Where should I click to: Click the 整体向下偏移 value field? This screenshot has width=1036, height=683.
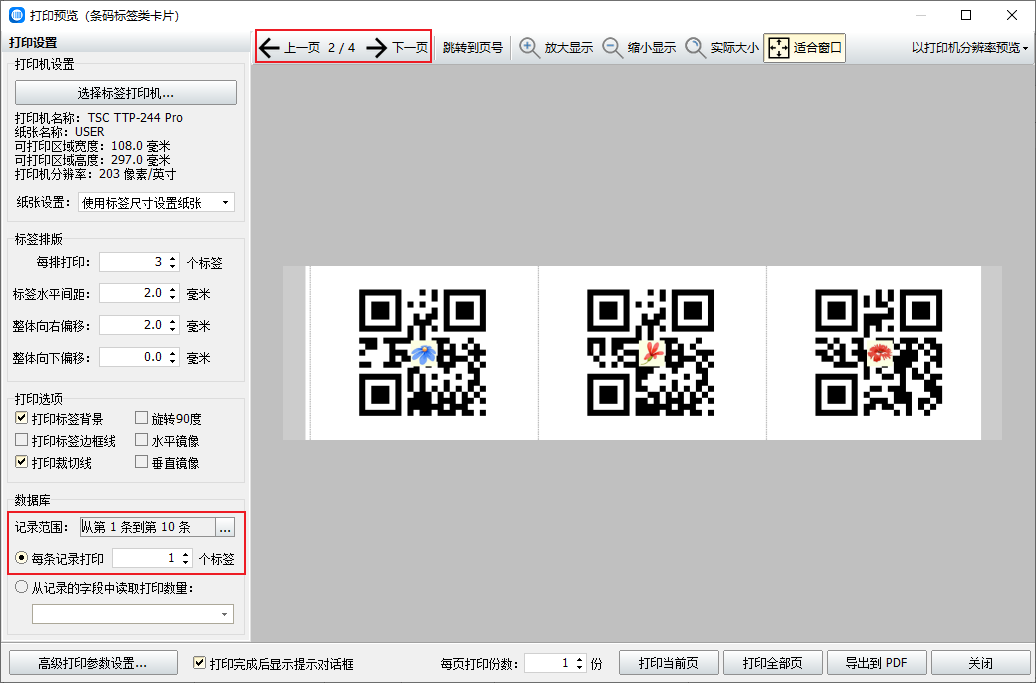click(x=132, y=357)
